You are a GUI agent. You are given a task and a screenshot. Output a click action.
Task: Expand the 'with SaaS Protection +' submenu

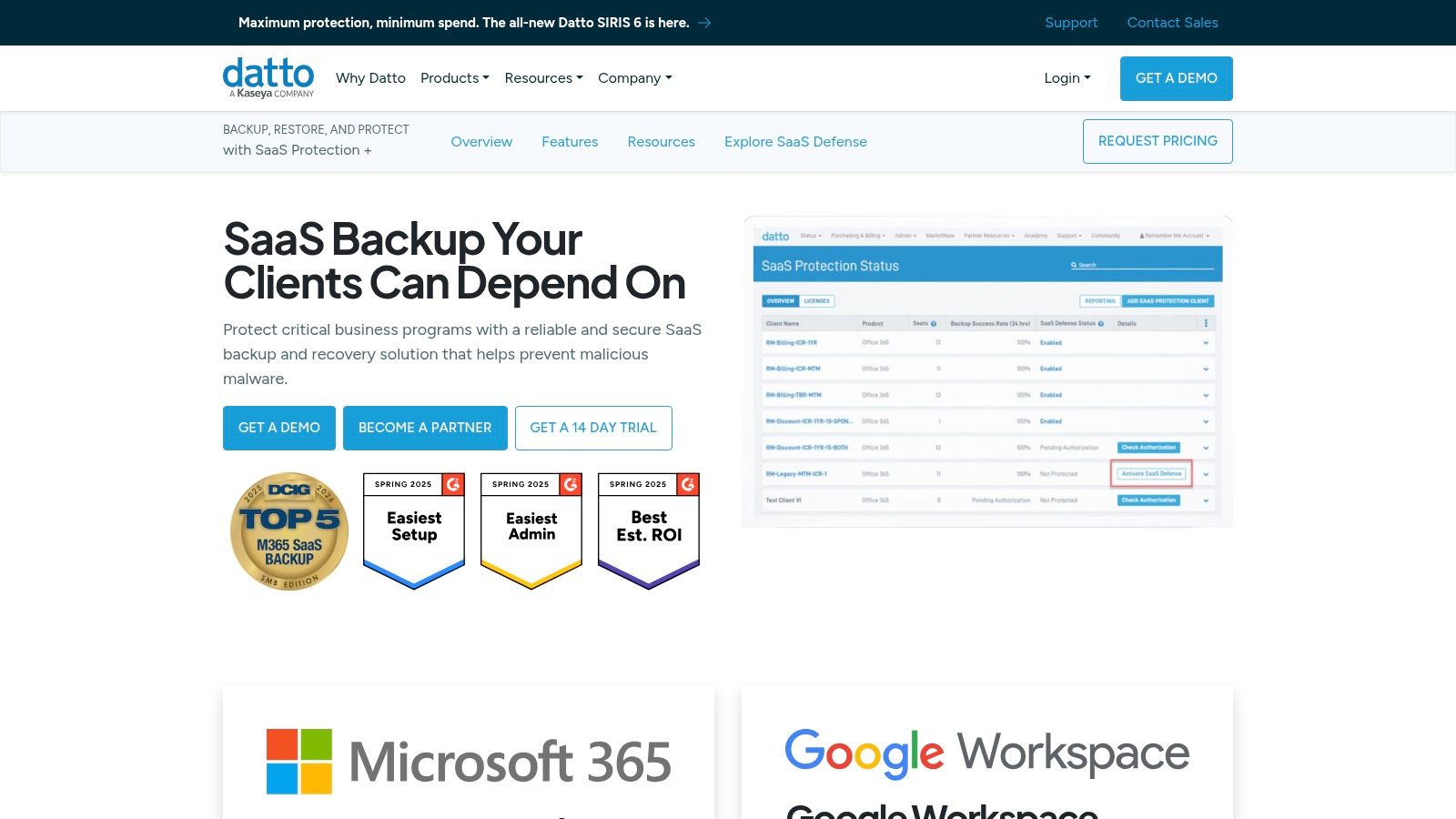click(298, 150)
